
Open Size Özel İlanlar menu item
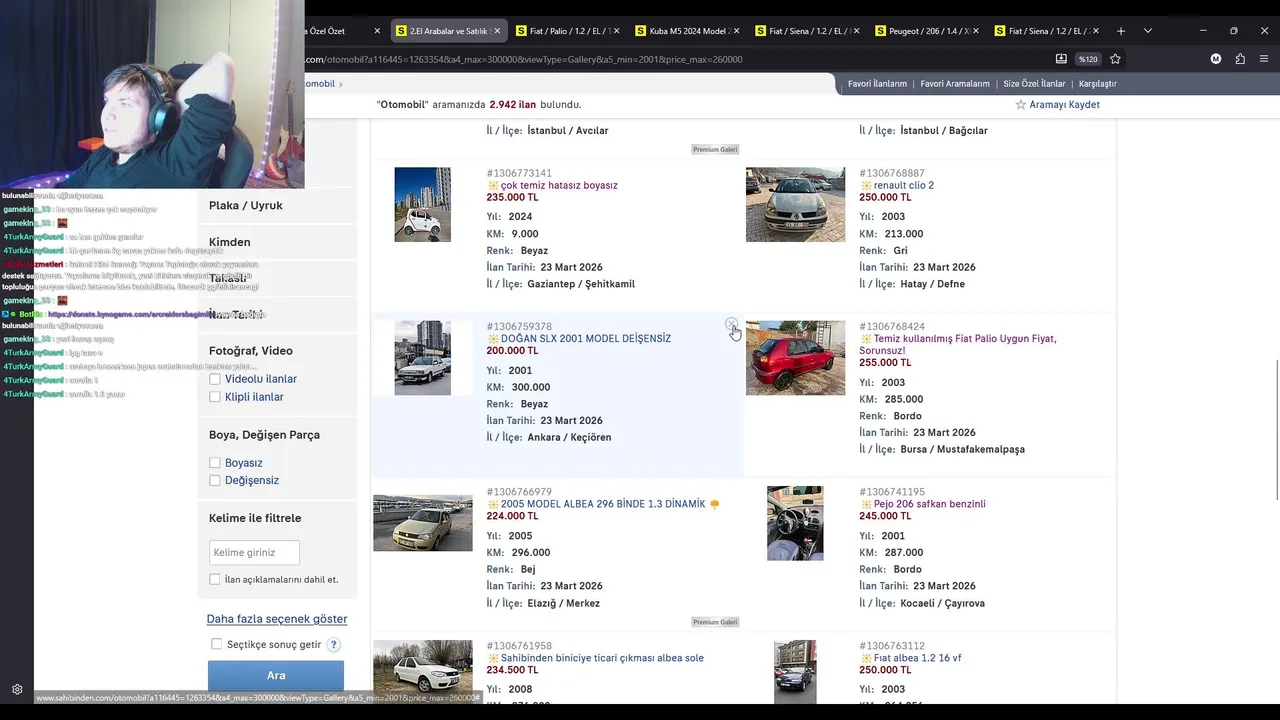pos(1034,84)
